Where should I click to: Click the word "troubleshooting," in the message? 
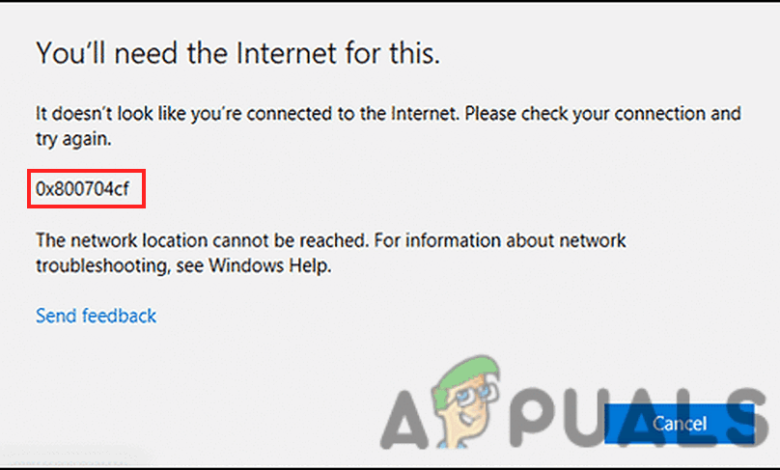(x=102, y=266)
